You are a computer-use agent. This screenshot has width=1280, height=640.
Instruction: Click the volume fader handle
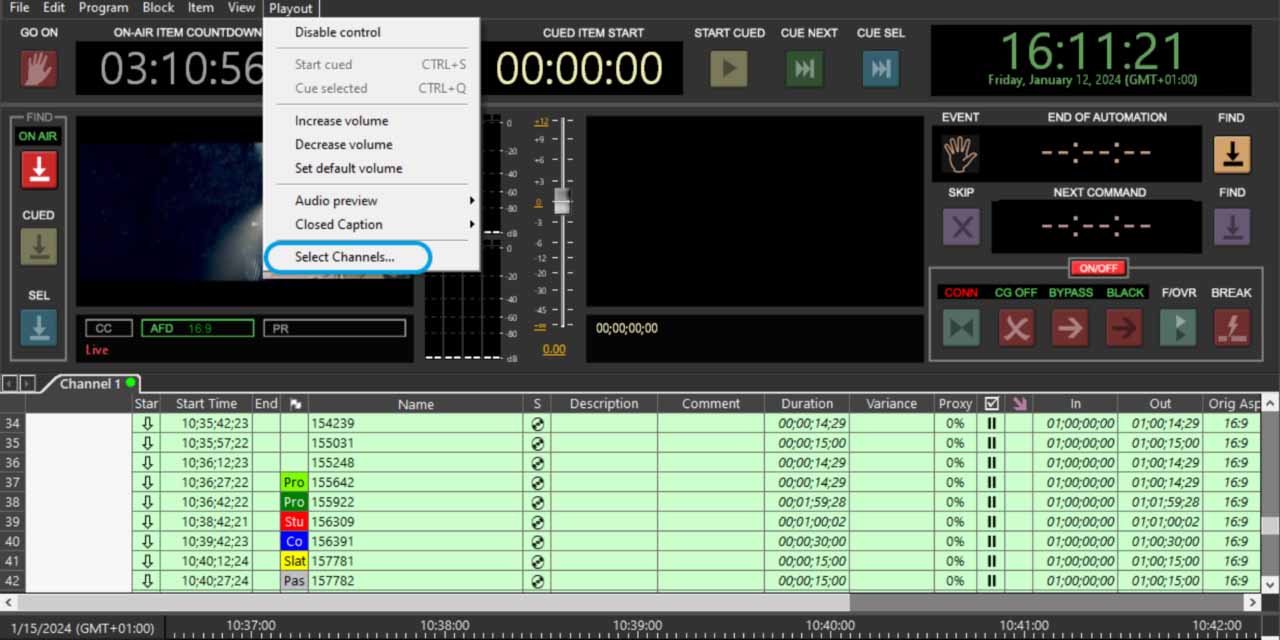click(x=562, y=201)
